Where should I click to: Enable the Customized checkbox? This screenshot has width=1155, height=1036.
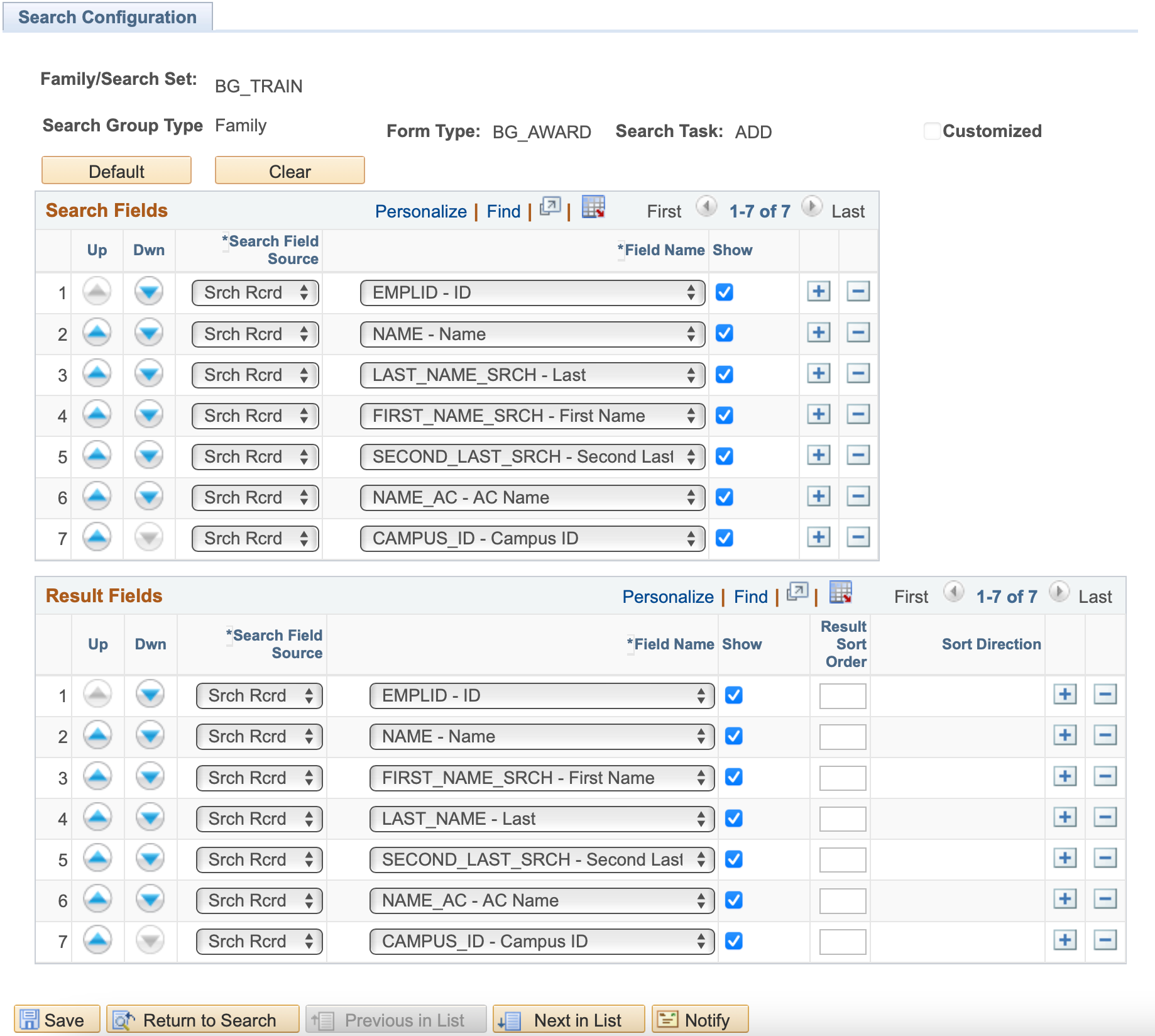point(932,131)
